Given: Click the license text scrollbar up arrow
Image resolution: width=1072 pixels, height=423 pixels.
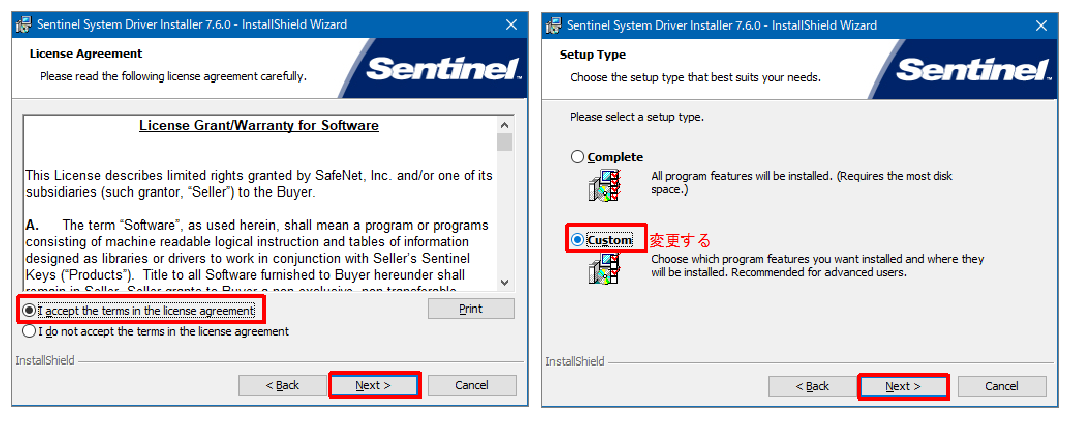Looking at the screenshot, I should click(505, 125).
